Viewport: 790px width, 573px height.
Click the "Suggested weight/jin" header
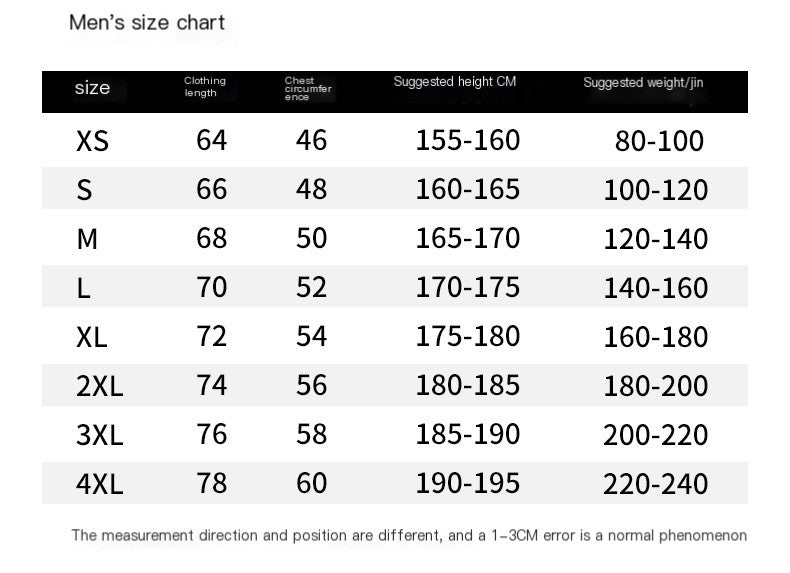tap(643, 83)
